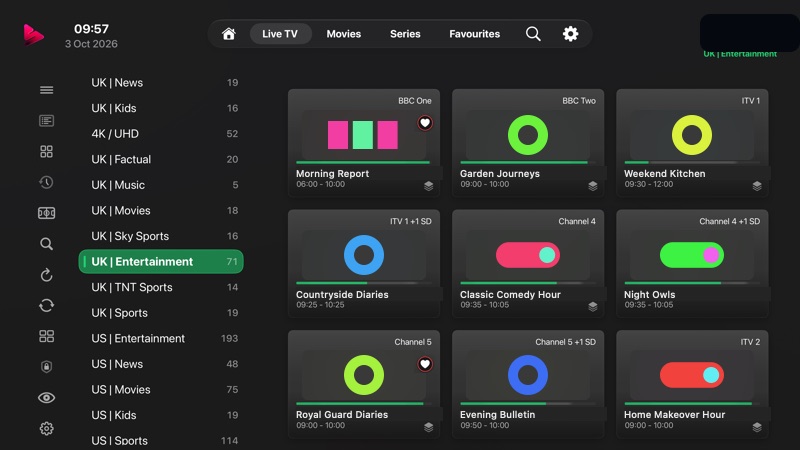Select UK | Sports category
The width and height of the screenshot is (800, 450).
[161, 313]
